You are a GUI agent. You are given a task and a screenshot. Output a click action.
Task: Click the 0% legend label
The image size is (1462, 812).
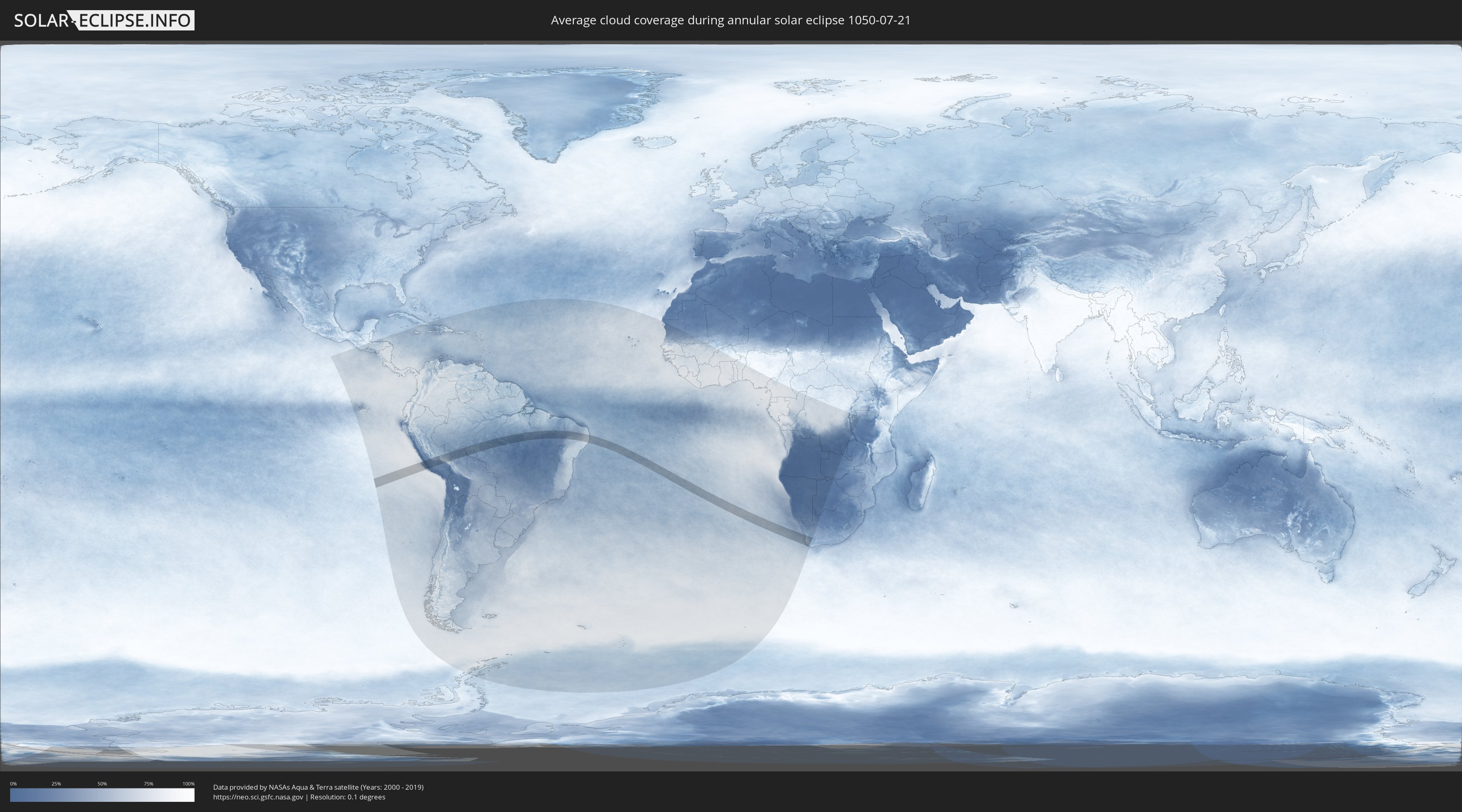click(13, 784)
